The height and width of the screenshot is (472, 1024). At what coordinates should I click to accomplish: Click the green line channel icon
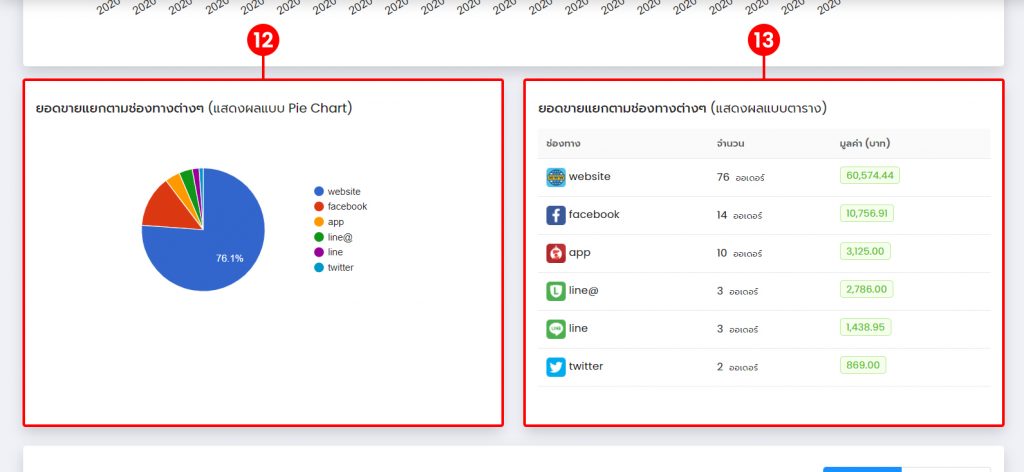click(x=556, y=328)
